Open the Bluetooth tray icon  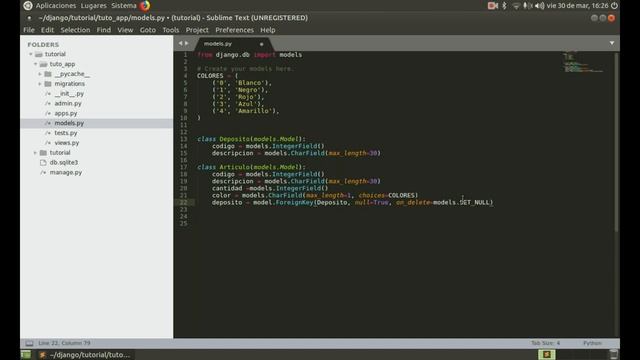[504, 6]
